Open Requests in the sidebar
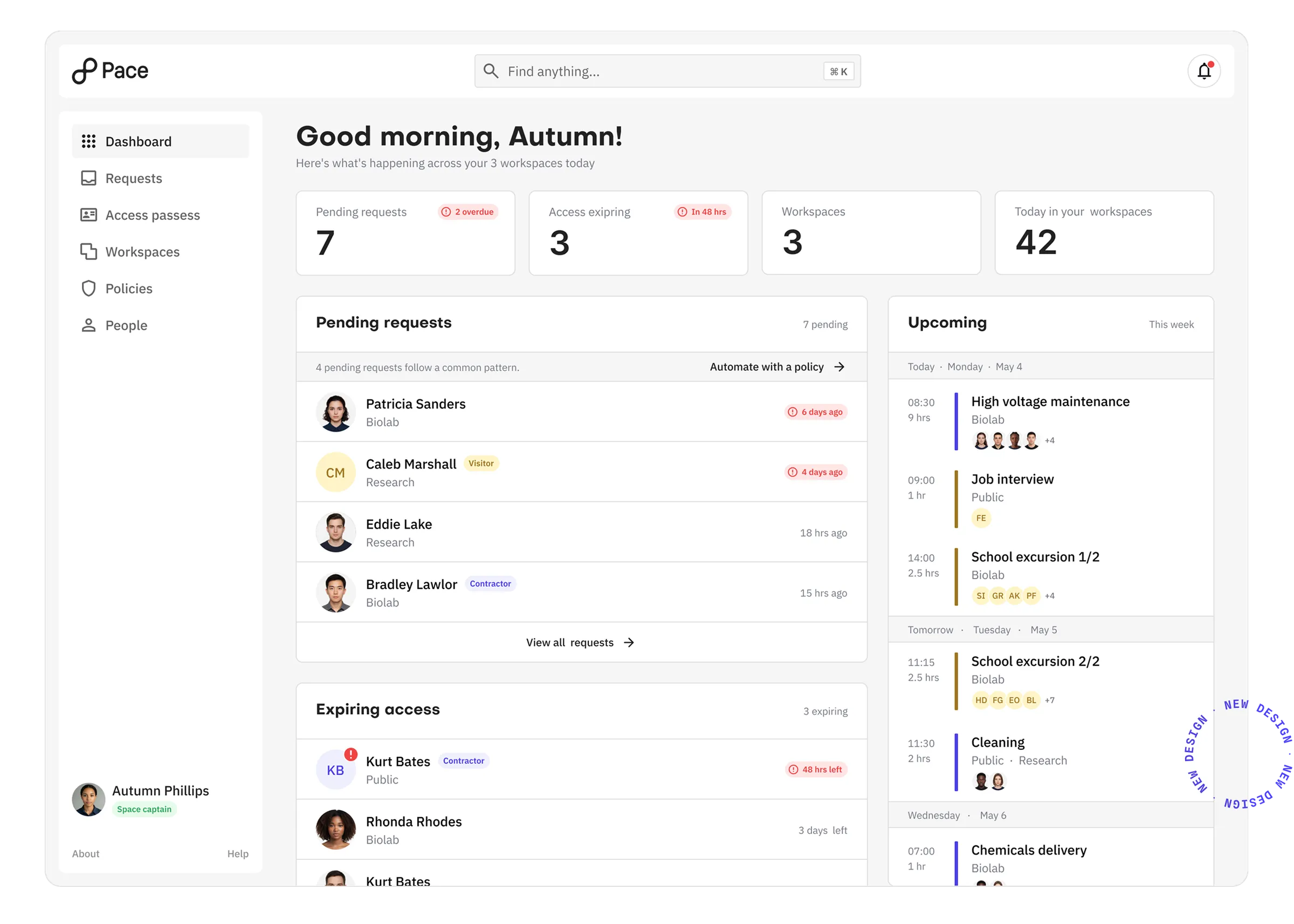Viewport: 1294px width, 924px height. pos(161,178)
